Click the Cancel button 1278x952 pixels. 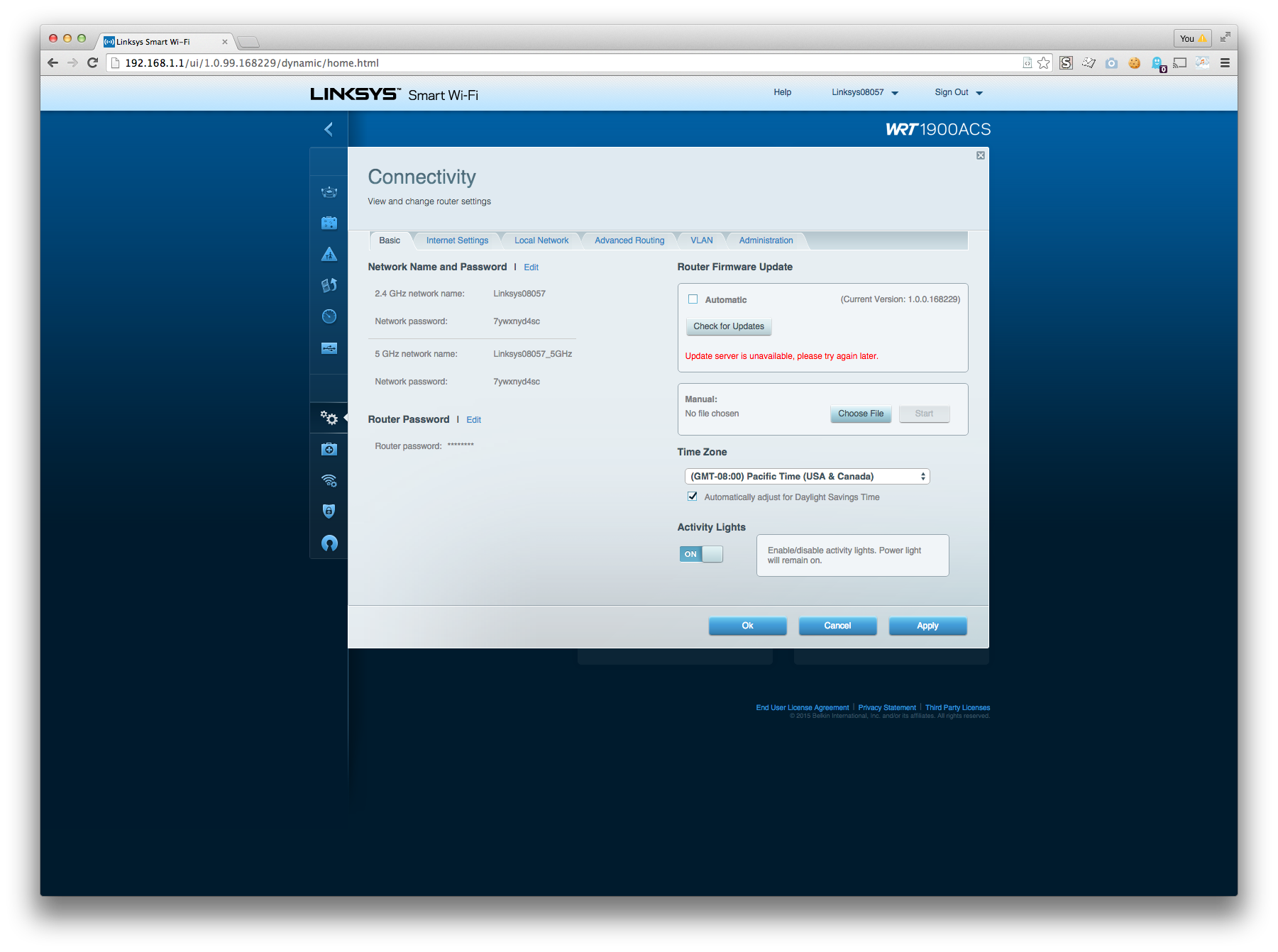[x=837, y=626]
